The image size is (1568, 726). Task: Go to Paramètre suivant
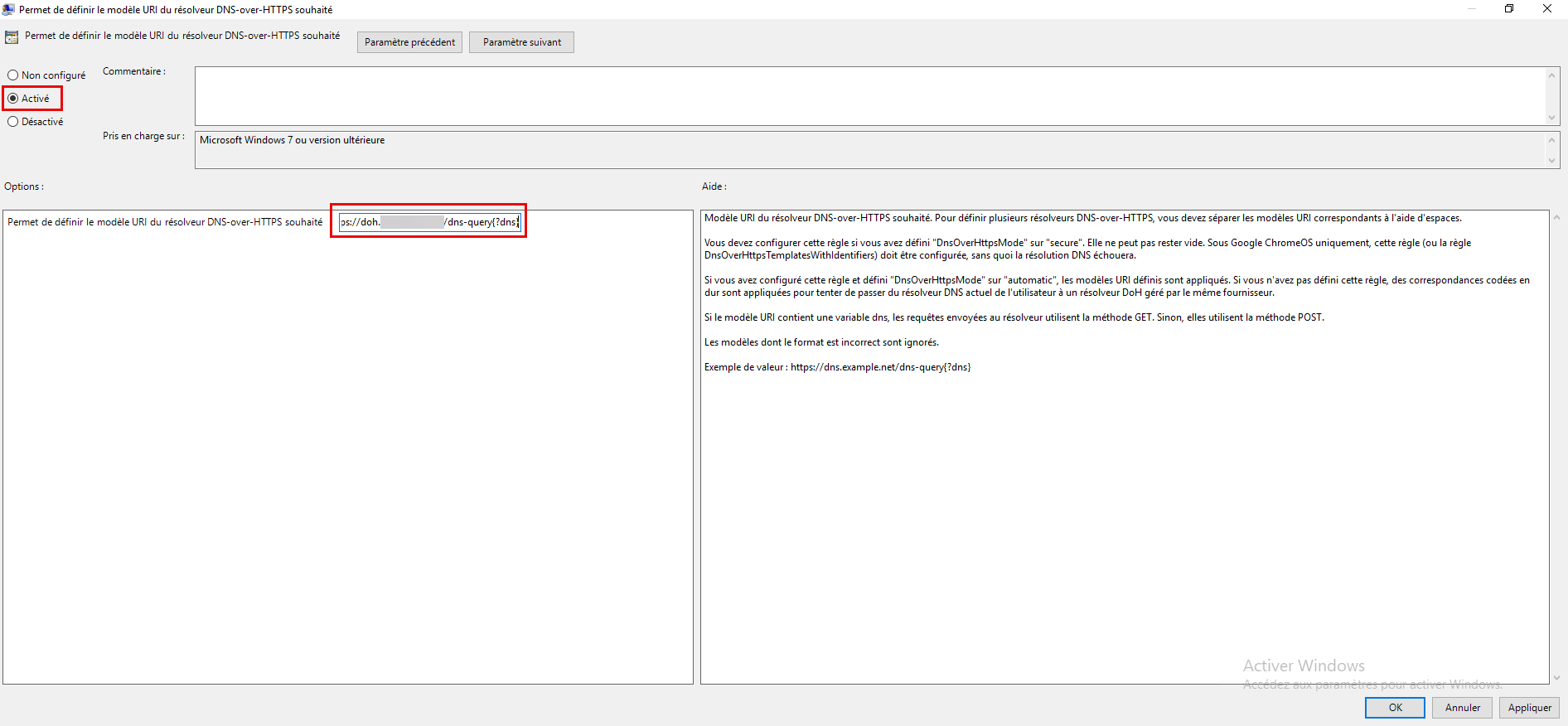click(521, 42)
